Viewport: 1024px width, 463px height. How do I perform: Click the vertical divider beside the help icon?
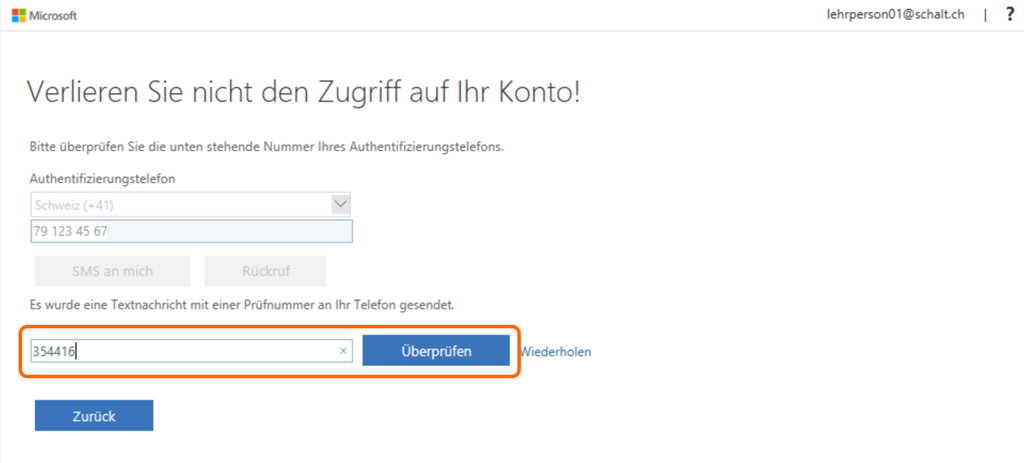(985, 15)
